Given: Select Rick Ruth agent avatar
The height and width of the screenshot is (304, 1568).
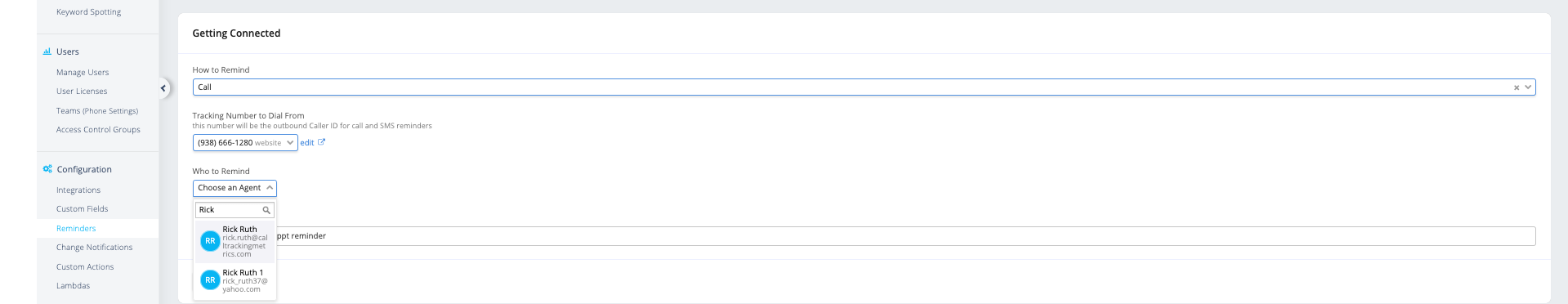Looking at the screenshot, I should 210,241.
